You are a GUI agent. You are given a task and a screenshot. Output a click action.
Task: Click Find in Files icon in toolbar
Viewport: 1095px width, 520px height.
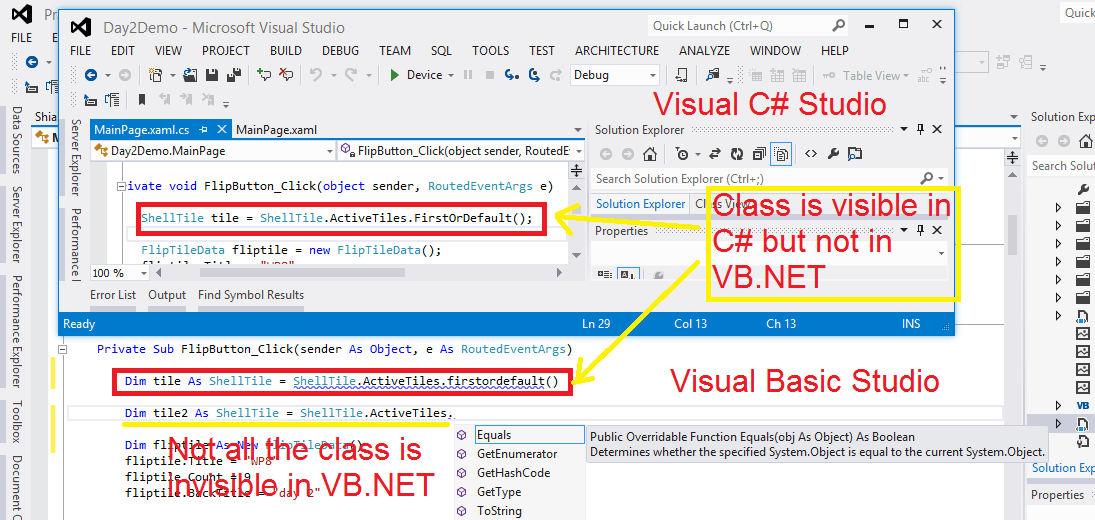pos(713,75)
